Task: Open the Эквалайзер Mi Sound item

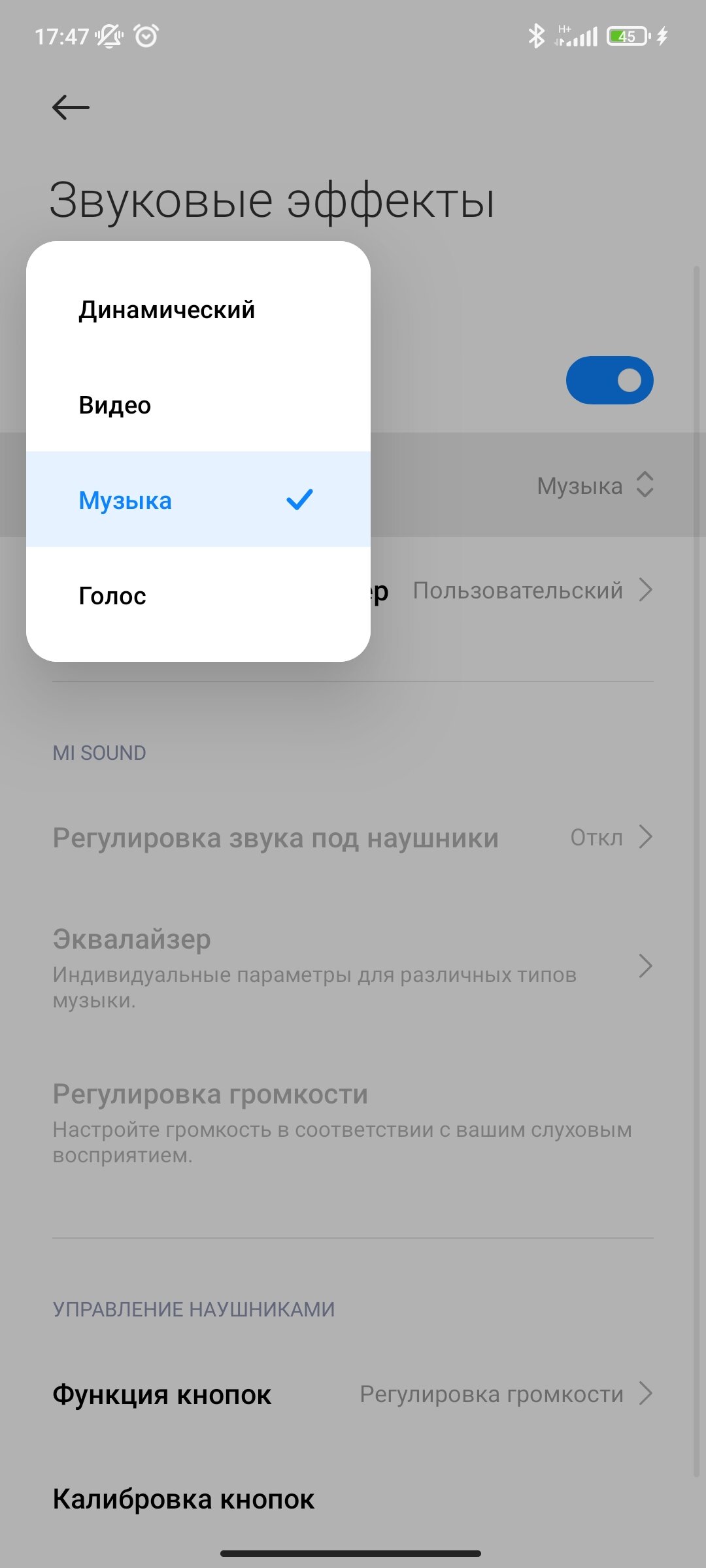Action: pos(353,966)
